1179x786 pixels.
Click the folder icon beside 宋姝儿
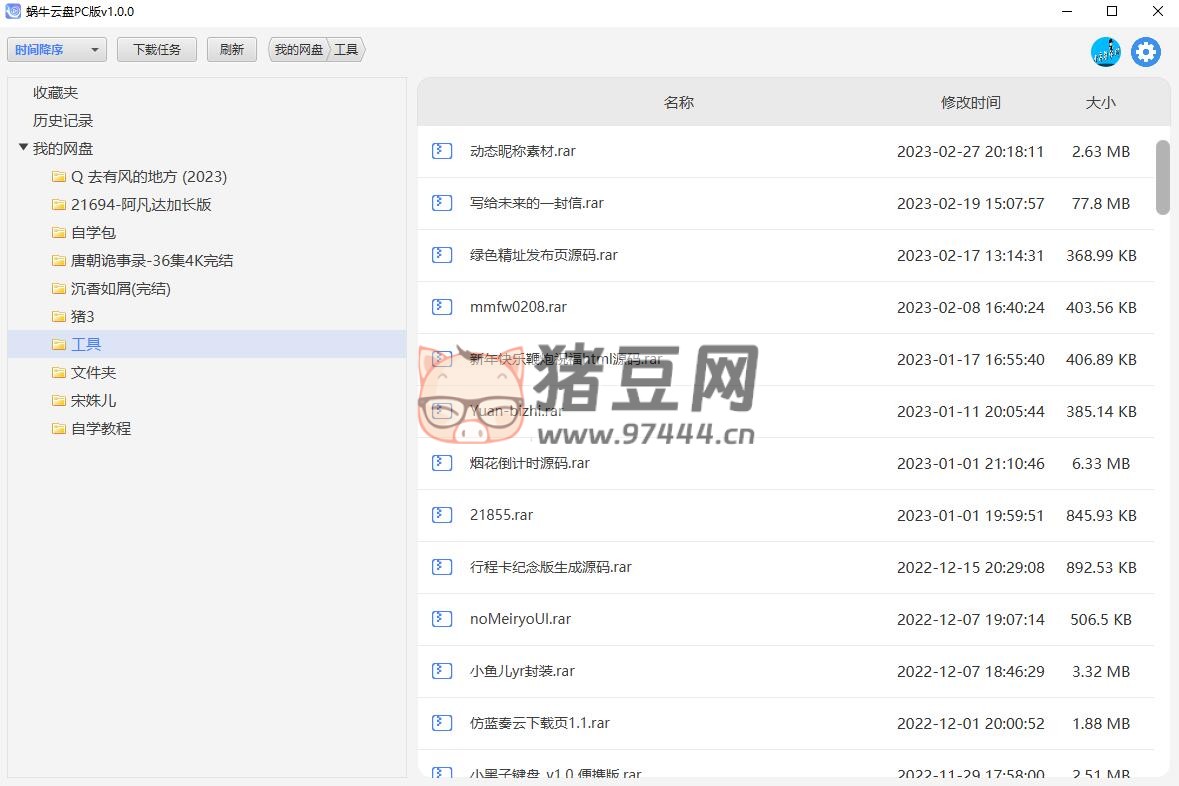point(59,401)
